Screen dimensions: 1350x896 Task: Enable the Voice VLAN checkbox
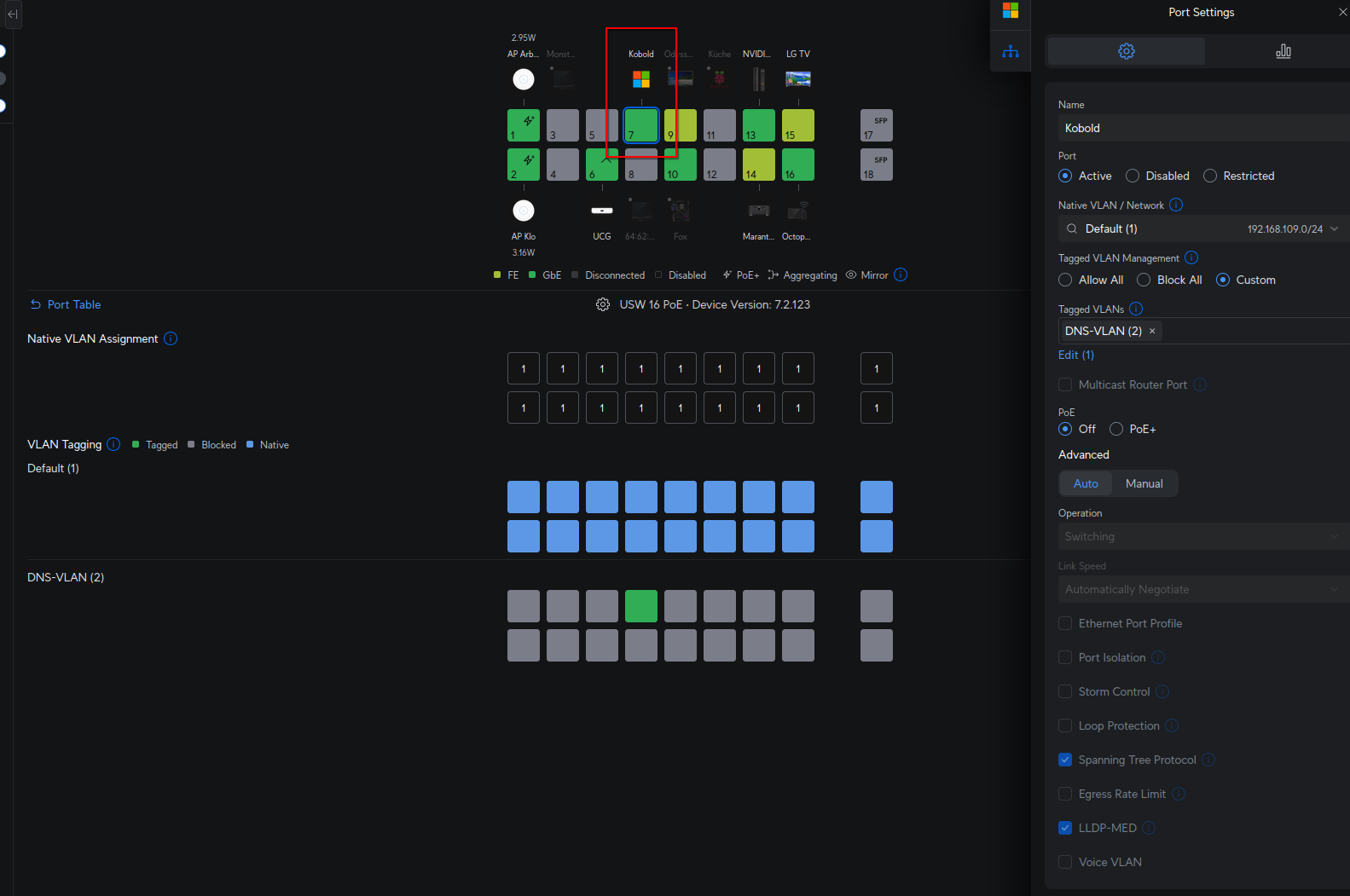click(x=1065, y=862)
